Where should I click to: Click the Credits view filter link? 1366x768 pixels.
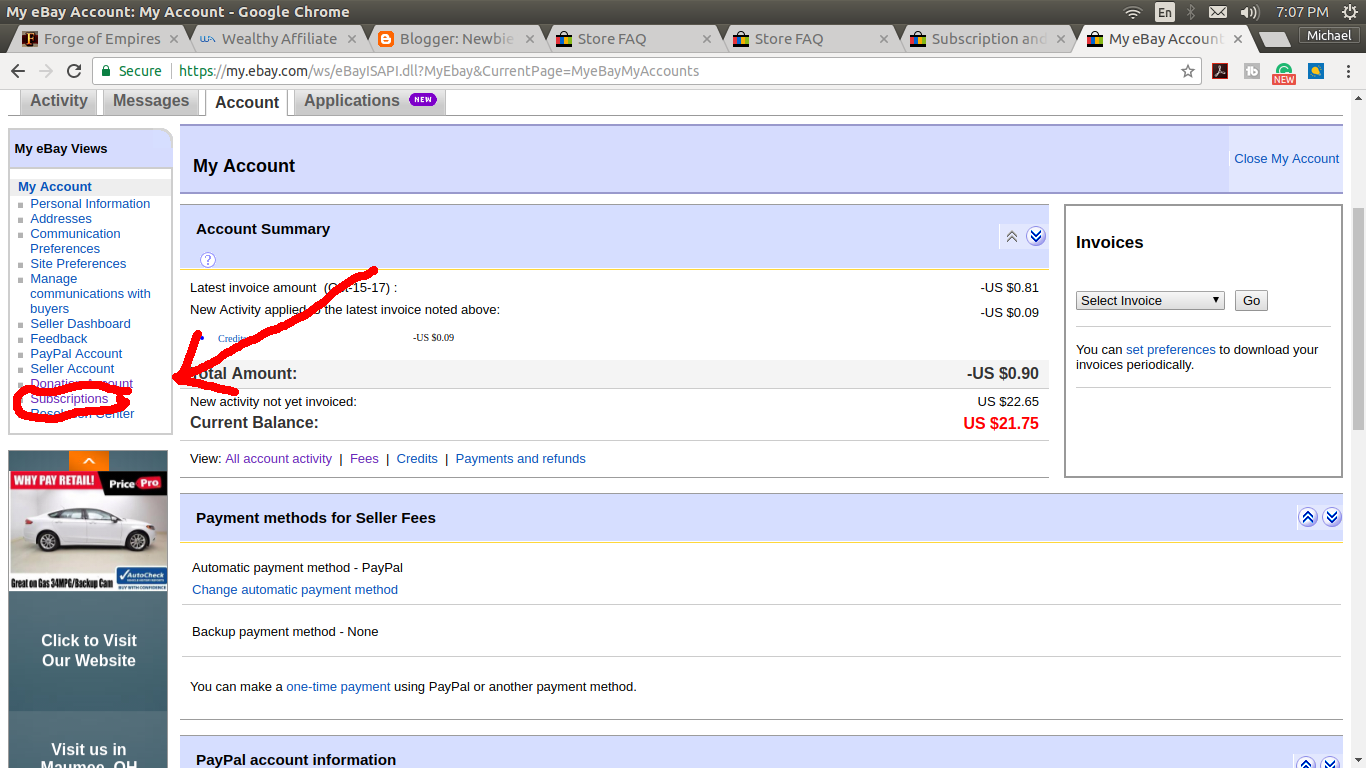[x=417, y=458]
